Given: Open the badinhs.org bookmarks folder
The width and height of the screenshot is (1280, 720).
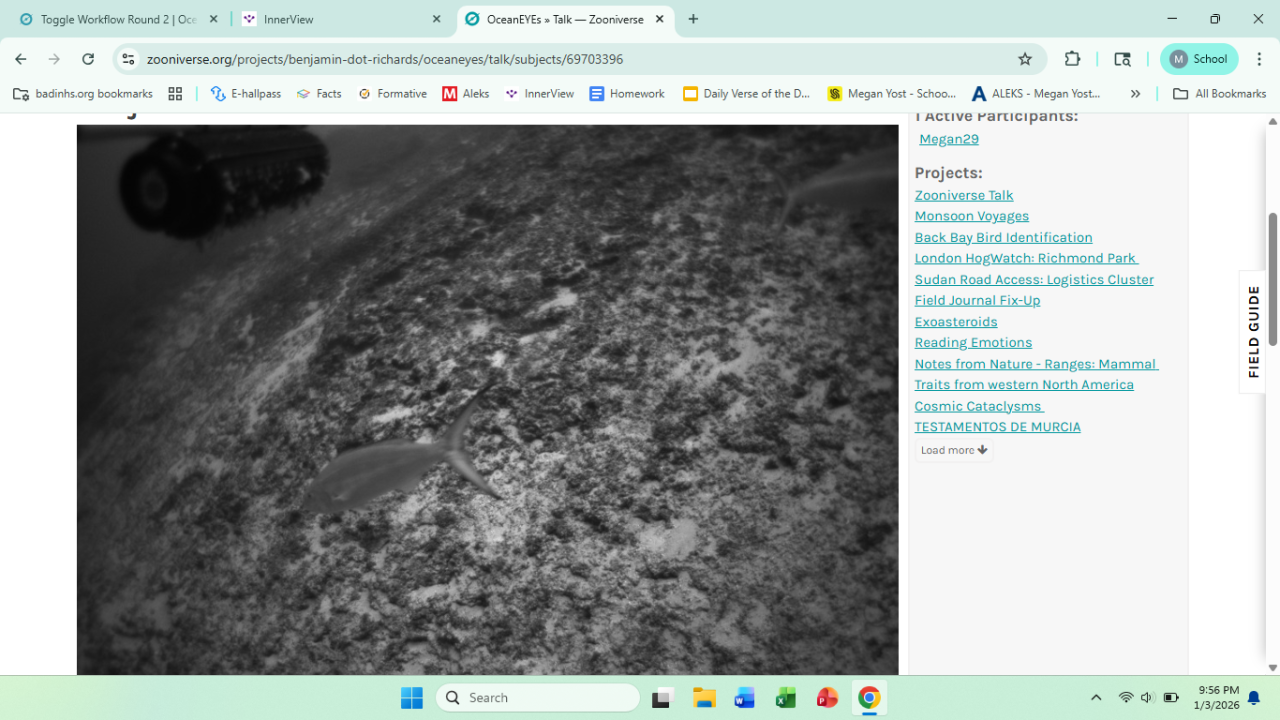Looking at the screenshot, I should point(83,93).
